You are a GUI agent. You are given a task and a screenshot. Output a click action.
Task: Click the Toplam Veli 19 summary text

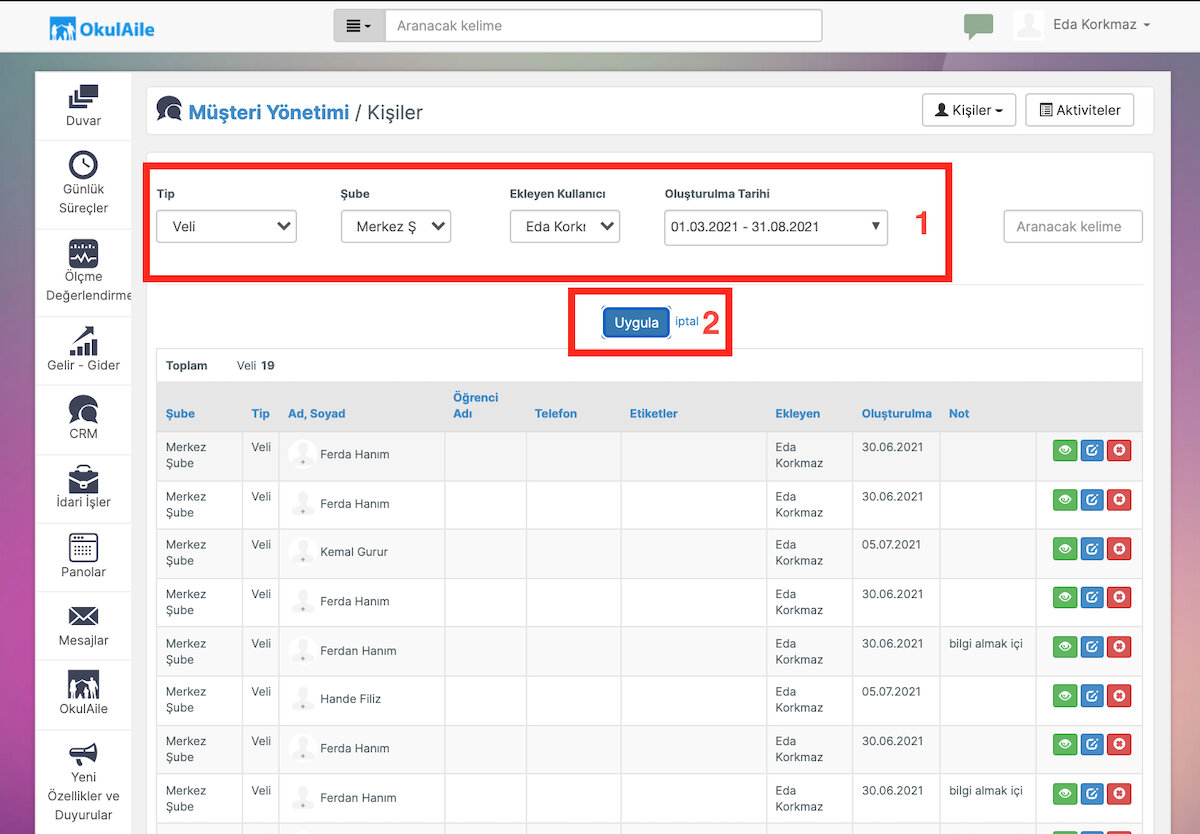tap(220, 365)
